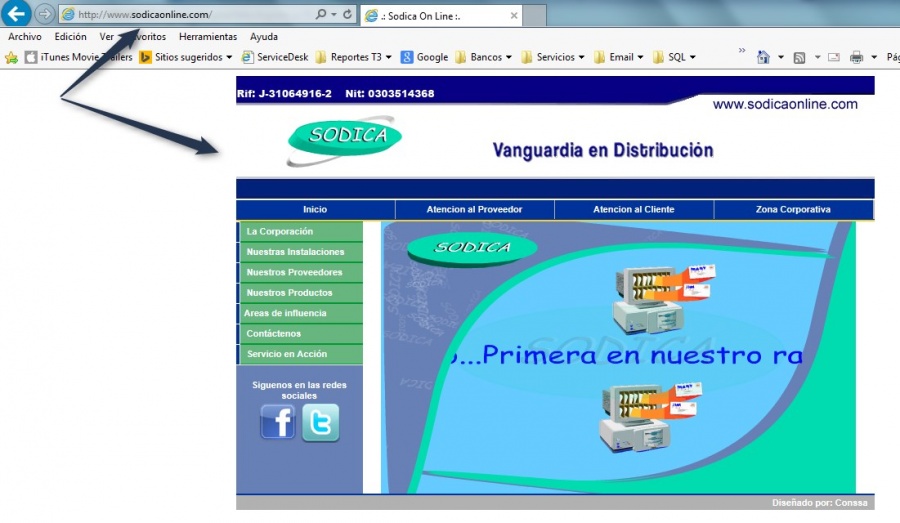Expand the SQL favorites folder
900x523 pixels.
tap(675, 57)
